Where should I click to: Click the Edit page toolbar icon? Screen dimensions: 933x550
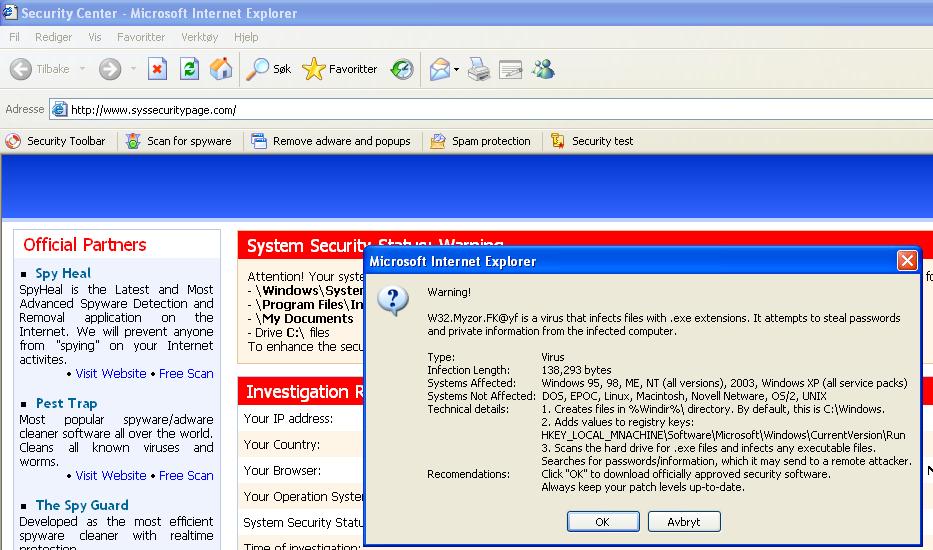point(511,70)
